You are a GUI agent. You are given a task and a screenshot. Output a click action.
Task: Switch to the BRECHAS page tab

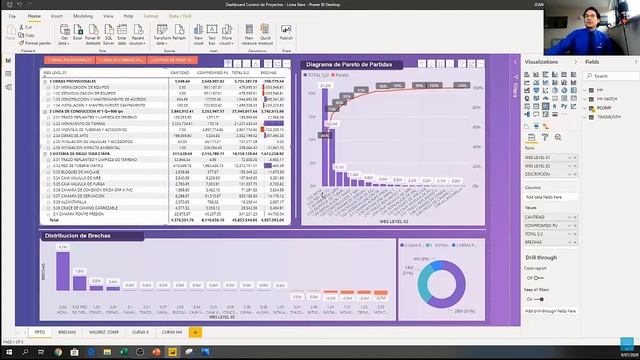[x=67, y=333]
